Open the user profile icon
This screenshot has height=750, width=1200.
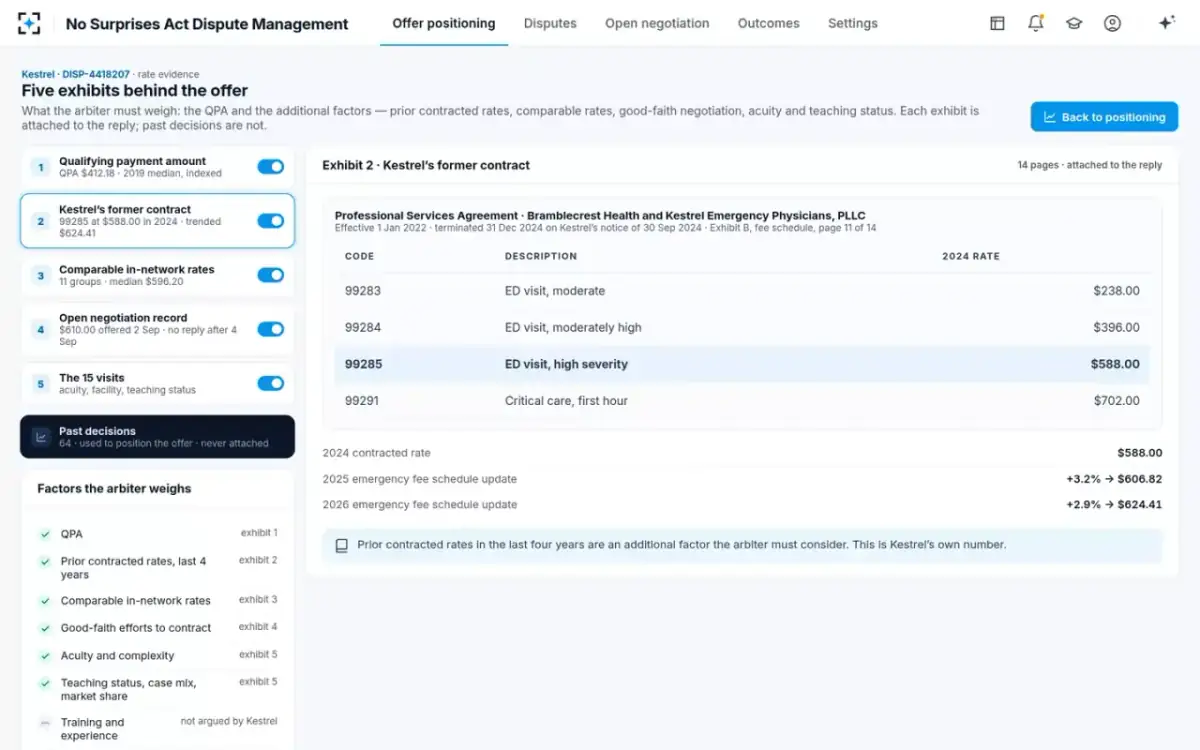[x=1112, y=23]
